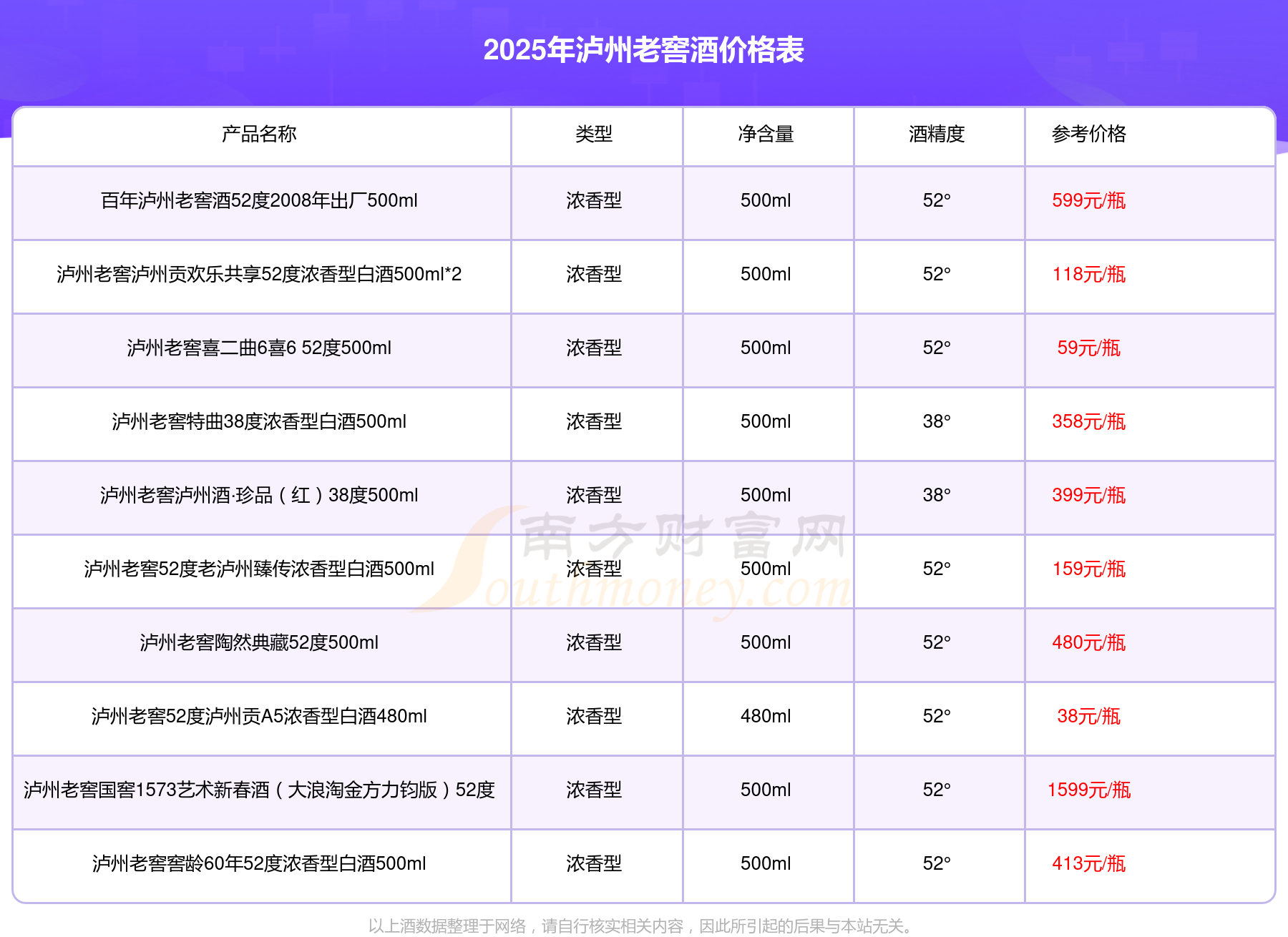Click "38°" in the 泸州老窖特曲 row
Screen dimensions: 1288x937
(937, 421)
